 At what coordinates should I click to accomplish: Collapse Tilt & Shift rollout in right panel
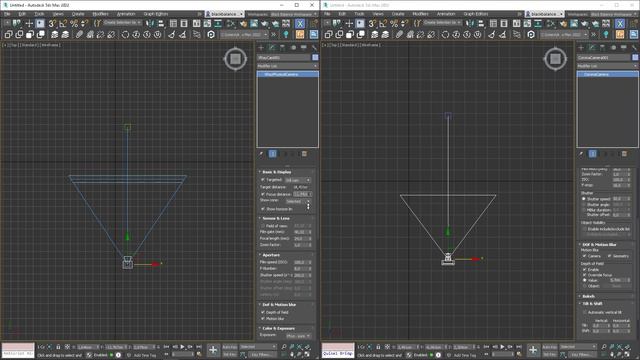[592, 304]
